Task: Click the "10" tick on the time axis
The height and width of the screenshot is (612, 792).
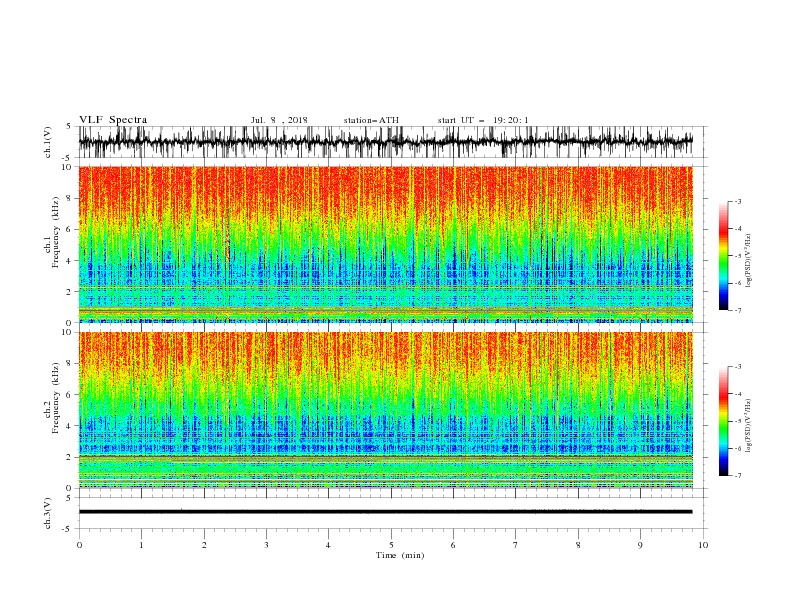Action: (x=703, y=545)
